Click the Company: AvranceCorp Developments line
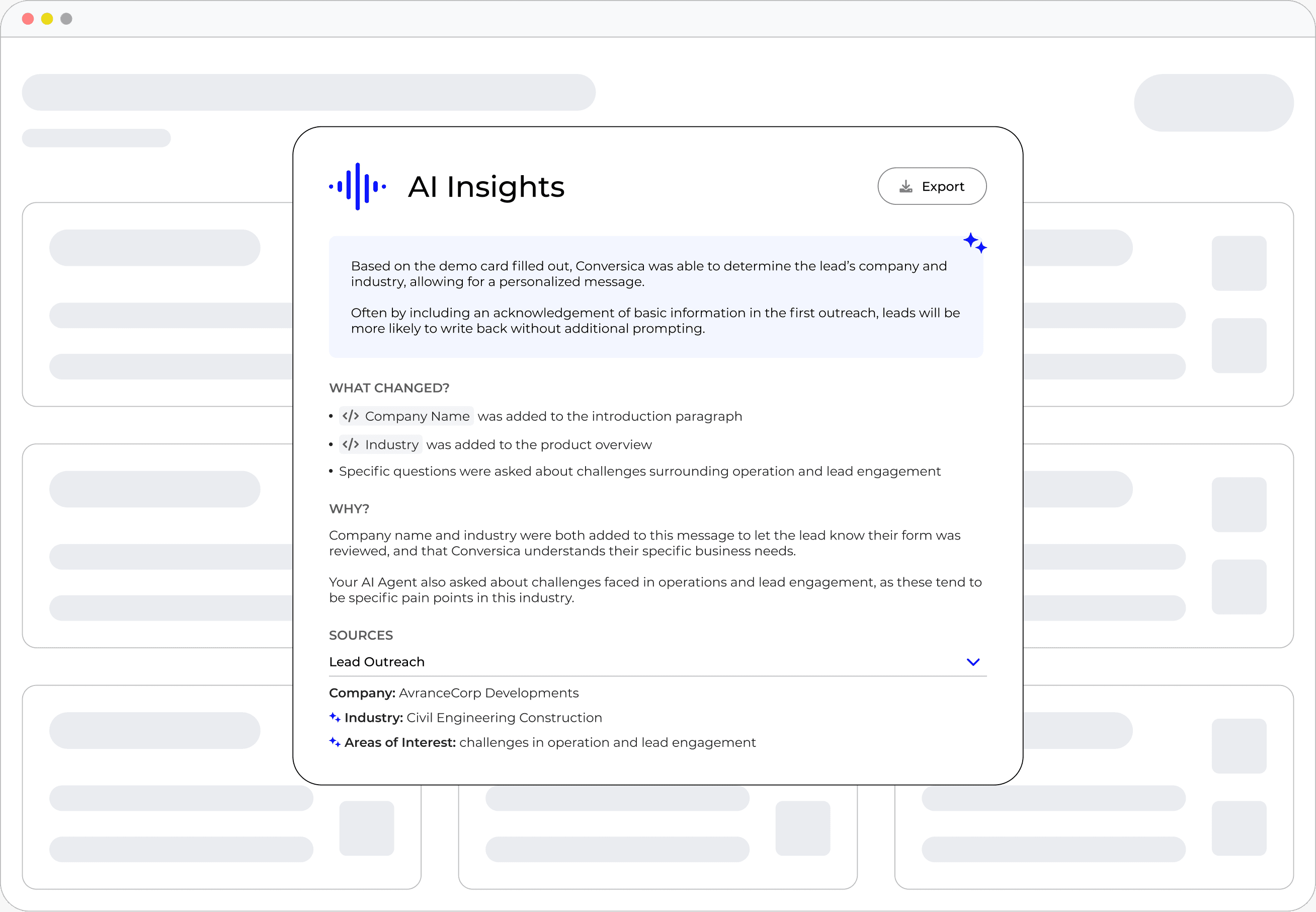This screenshot has height=912, width=1316. point(454,693)
